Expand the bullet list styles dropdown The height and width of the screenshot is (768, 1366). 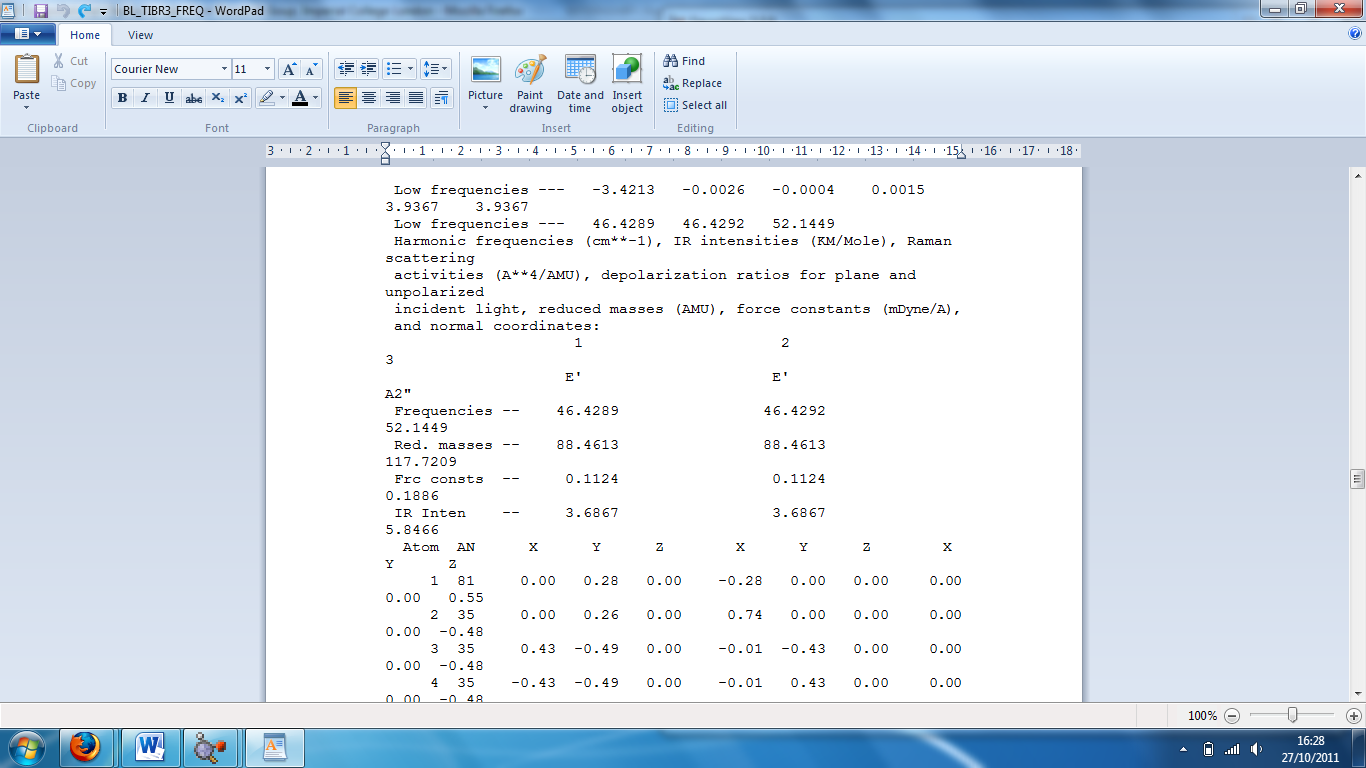point(410,69)
